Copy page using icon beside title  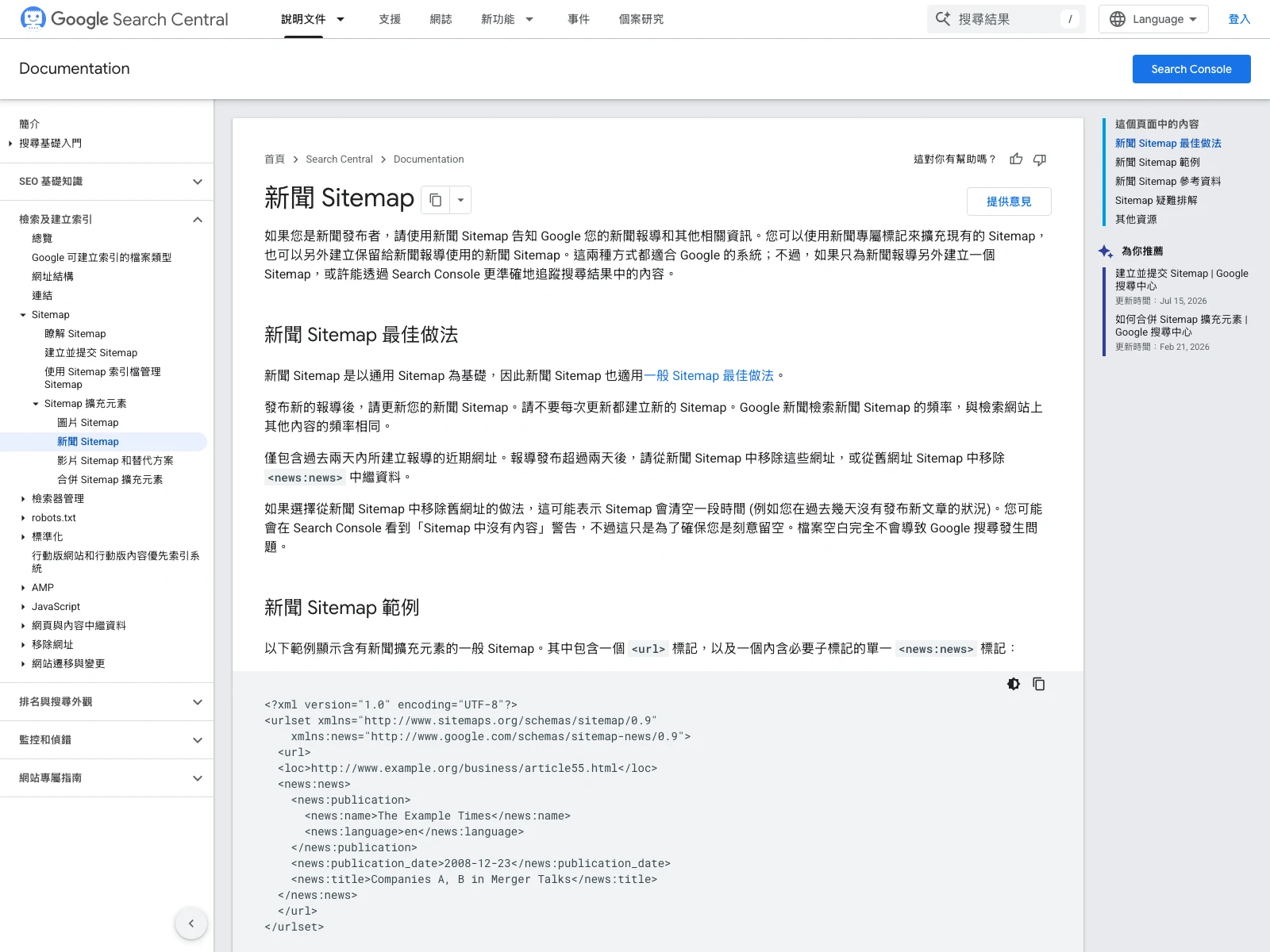(x=435, y=200)
